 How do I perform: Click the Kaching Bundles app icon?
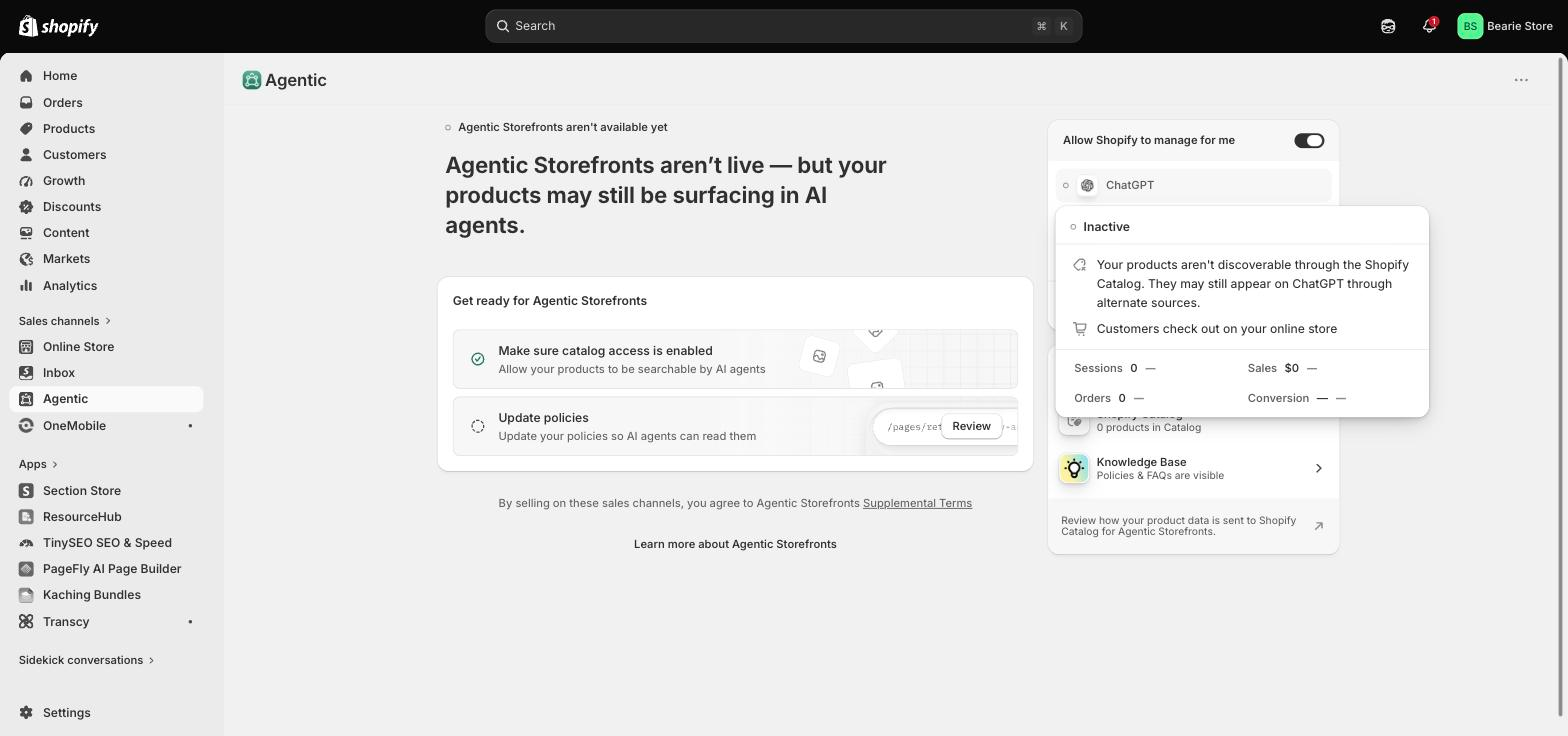[x=26, y=594]
